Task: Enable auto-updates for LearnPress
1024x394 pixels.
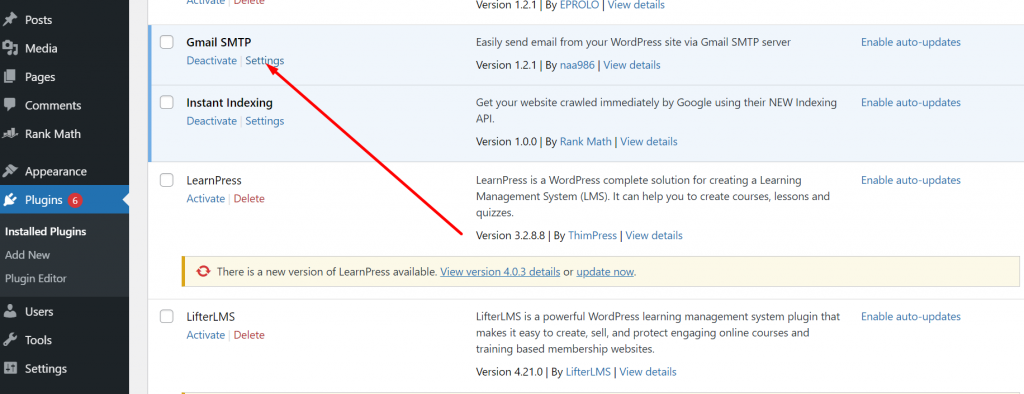Action: click(x=910, y=180)
